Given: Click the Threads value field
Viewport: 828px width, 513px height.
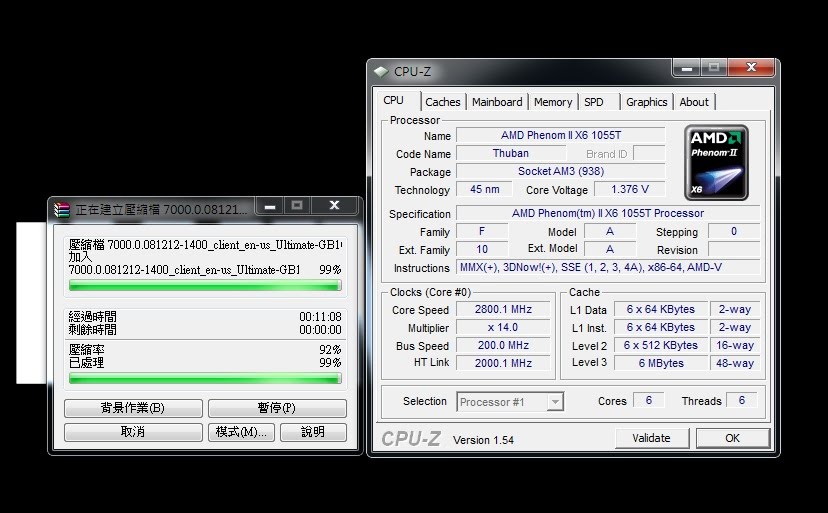Looking at the screenshot, I should tap(741, 400).
